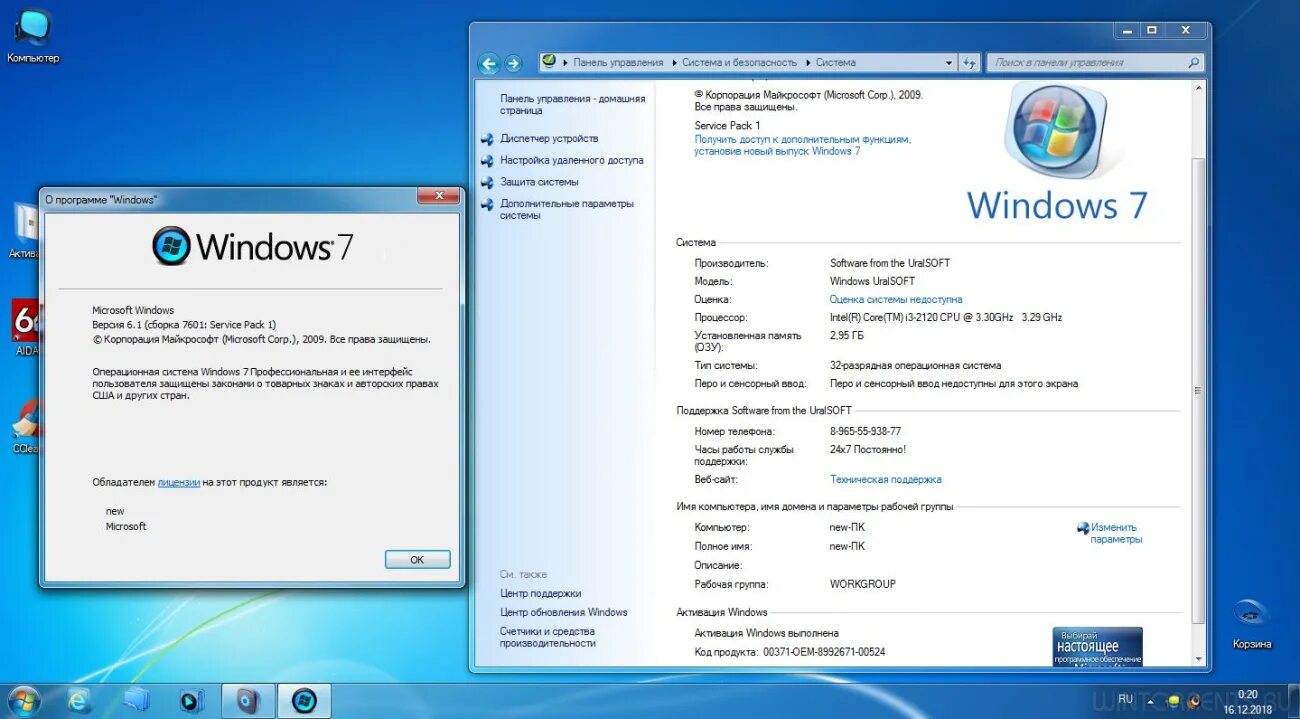The width and height of the screenshot is (1300, 719).
Task: Open Дополнительные параметры системы link
Action: click(x=567, y=210)
